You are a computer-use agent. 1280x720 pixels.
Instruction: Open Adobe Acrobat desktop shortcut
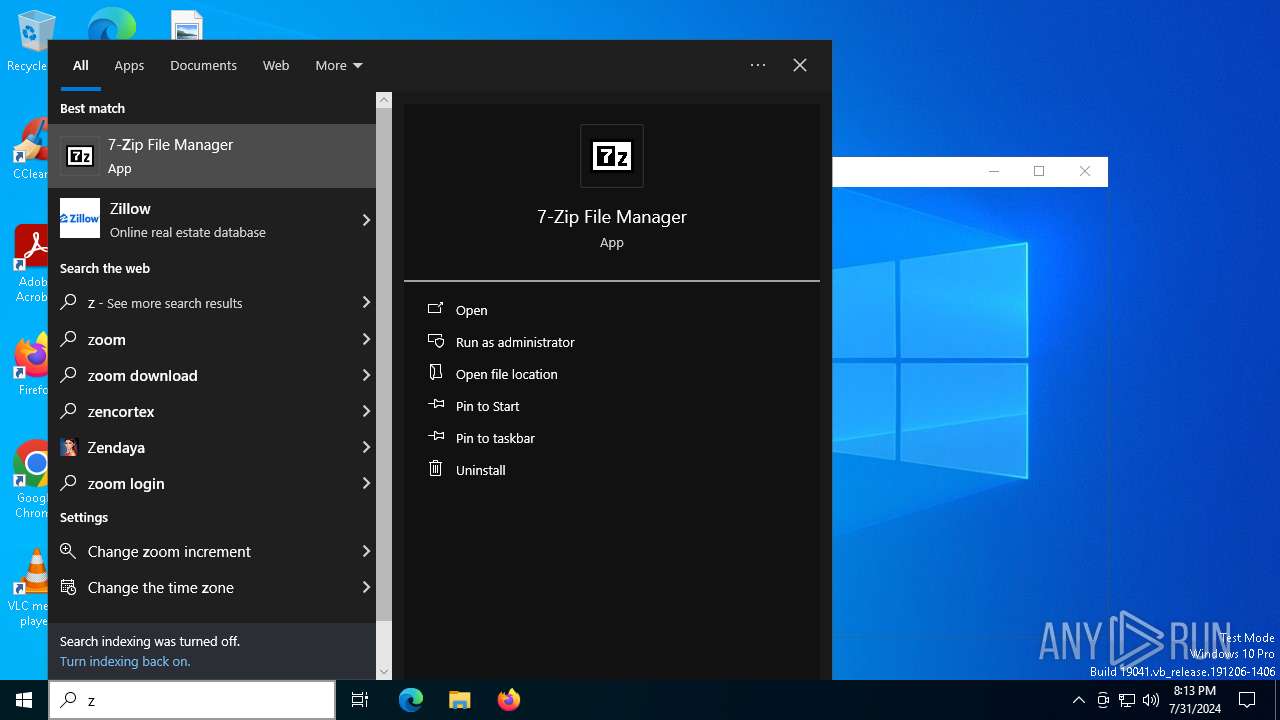coord(30,264)
